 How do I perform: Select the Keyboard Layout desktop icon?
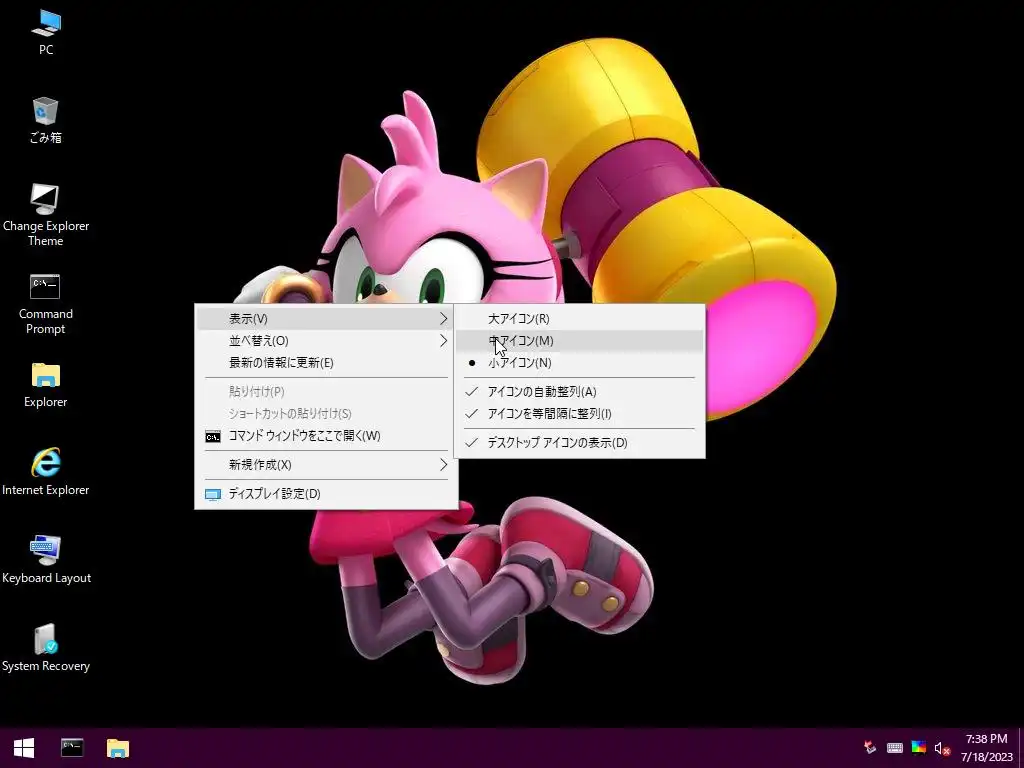click(46, 560)
